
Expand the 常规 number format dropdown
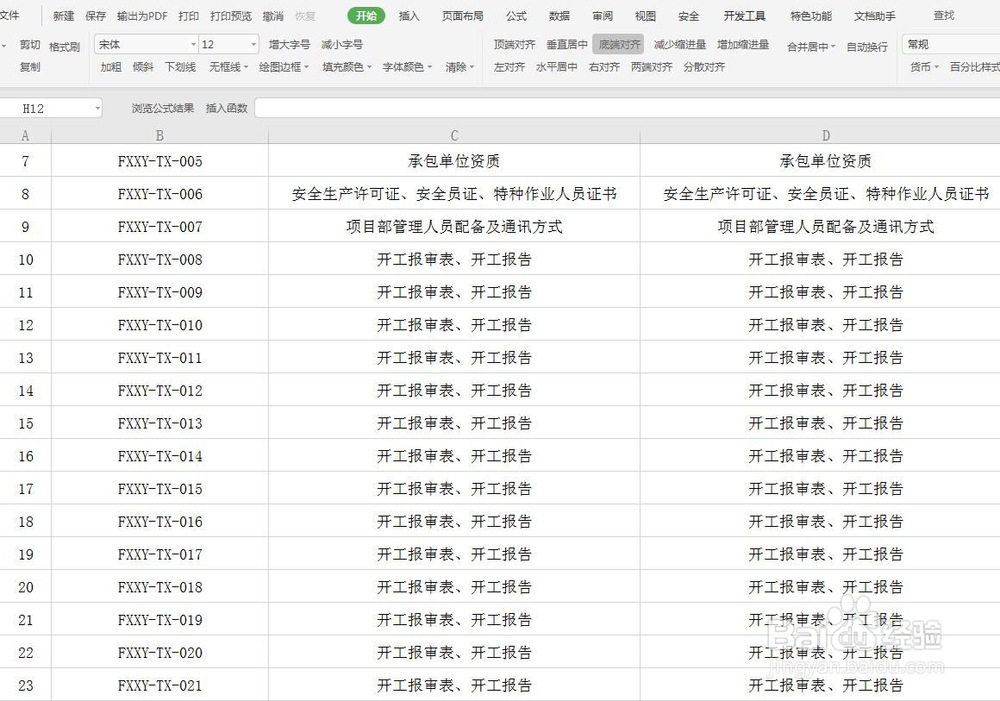922,44
